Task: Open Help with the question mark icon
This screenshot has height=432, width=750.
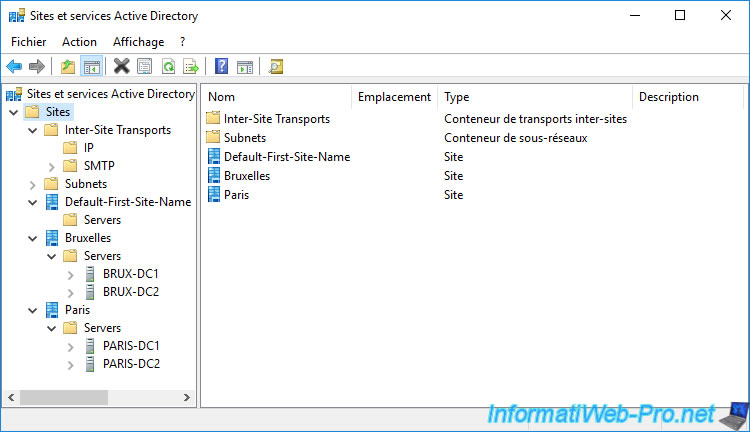Action: pos(221,67)
